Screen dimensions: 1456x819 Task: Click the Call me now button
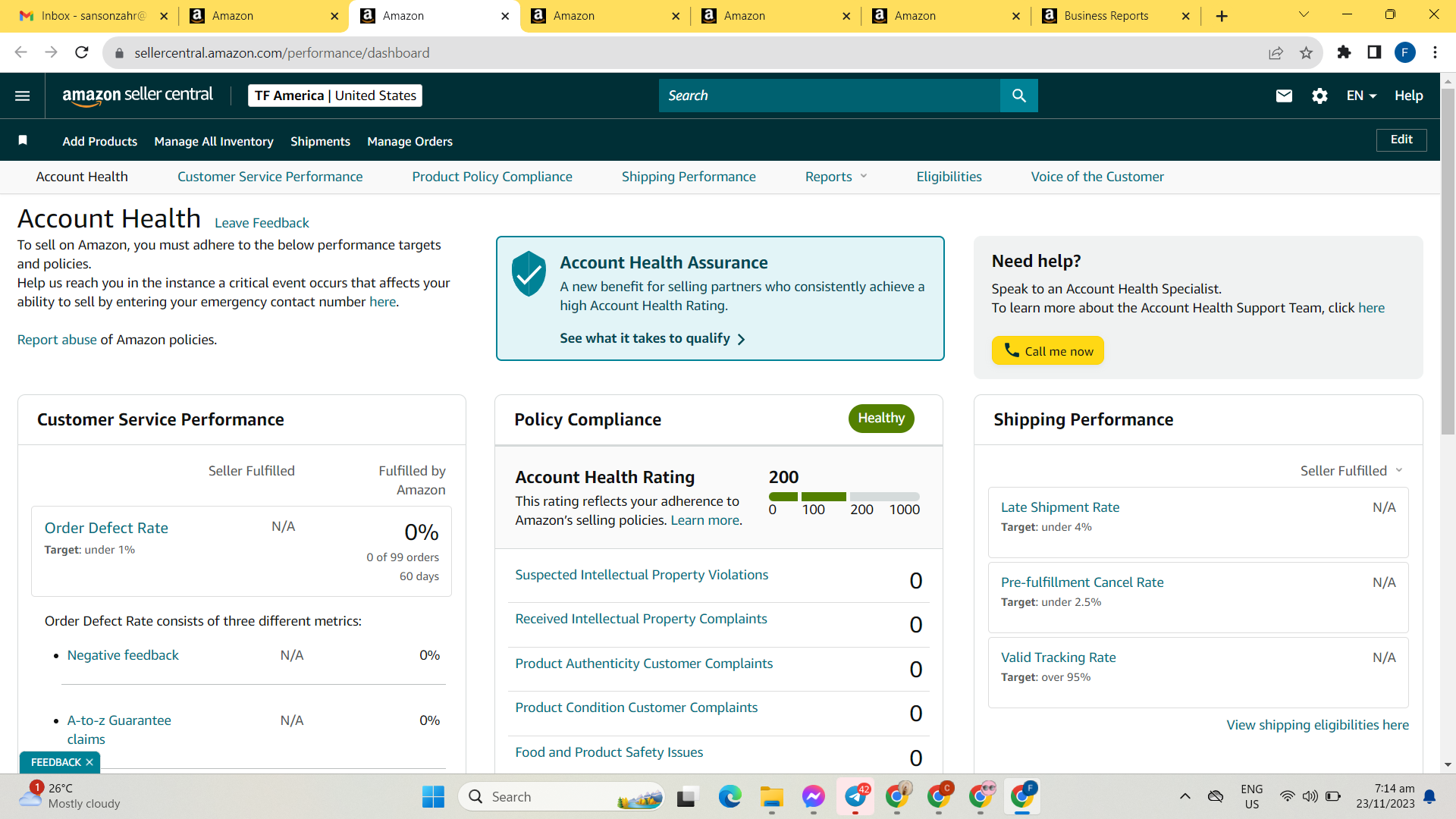tap(1047, 350)
